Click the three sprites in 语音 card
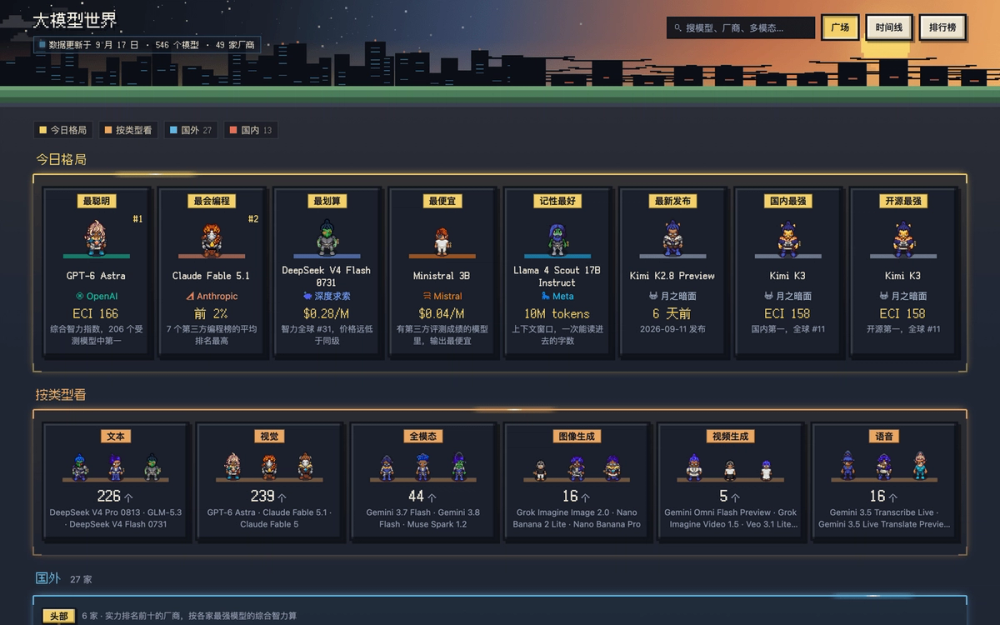This screenshot has width=1000, height=625. pyautogui.click(x=884, y=466)
